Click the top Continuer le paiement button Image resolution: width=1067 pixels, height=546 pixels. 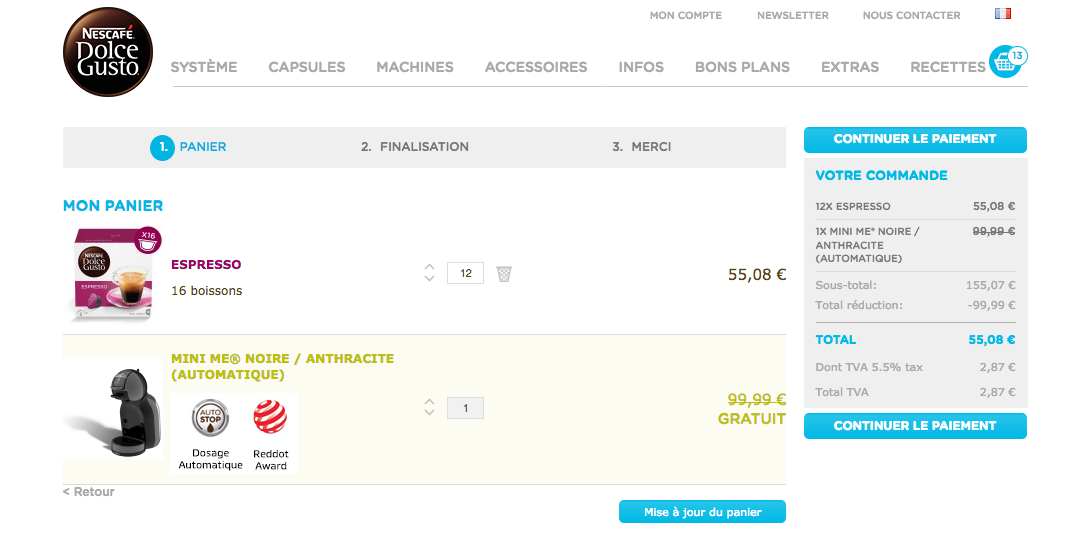coord(915,139)
